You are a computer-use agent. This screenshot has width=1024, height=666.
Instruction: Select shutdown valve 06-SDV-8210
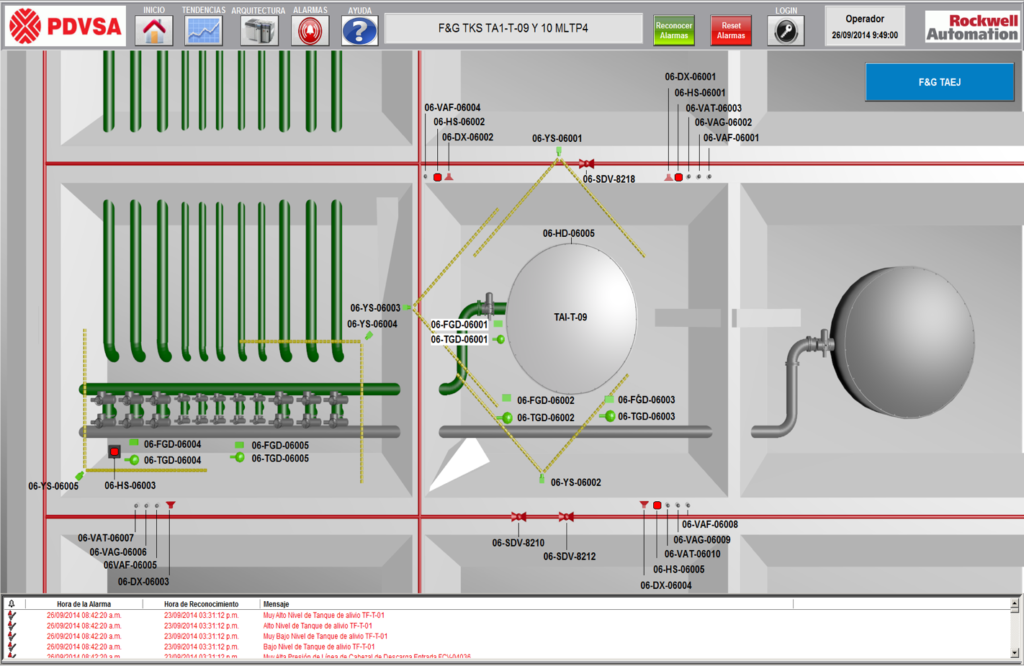[519, 517]
